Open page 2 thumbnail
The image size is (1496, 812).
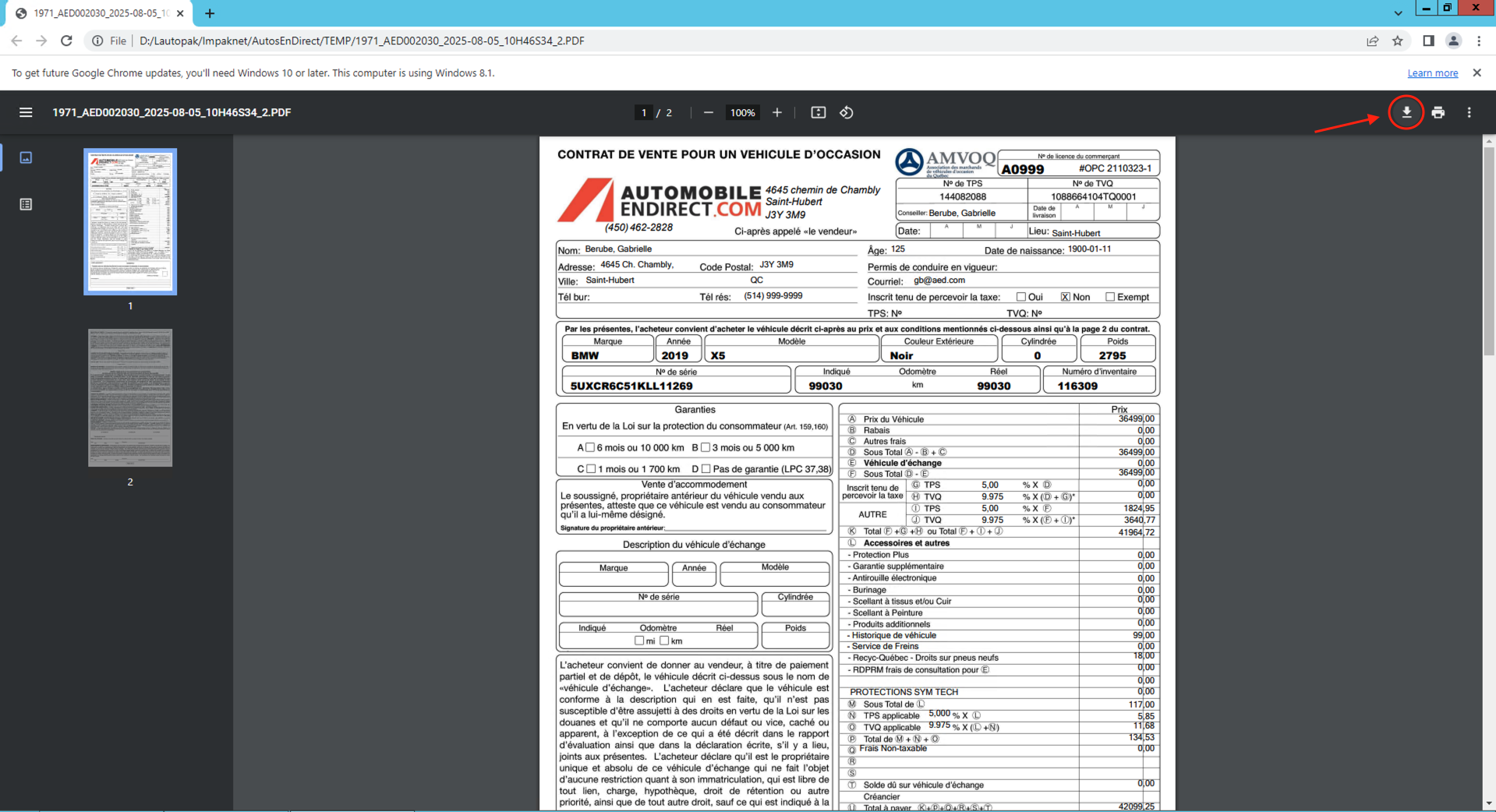pyautogui.click(x=130, y=397)
